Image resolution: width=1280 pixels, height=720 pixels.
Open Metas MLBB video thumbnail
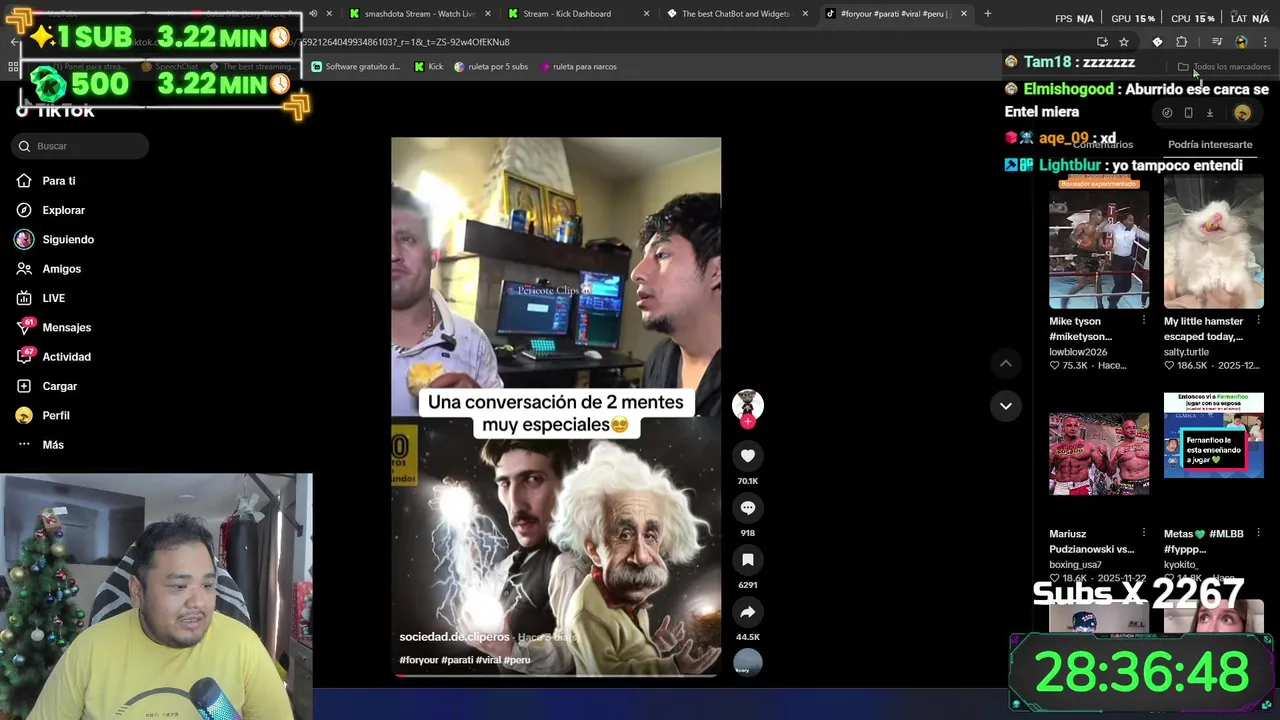tap(1214, 435)
